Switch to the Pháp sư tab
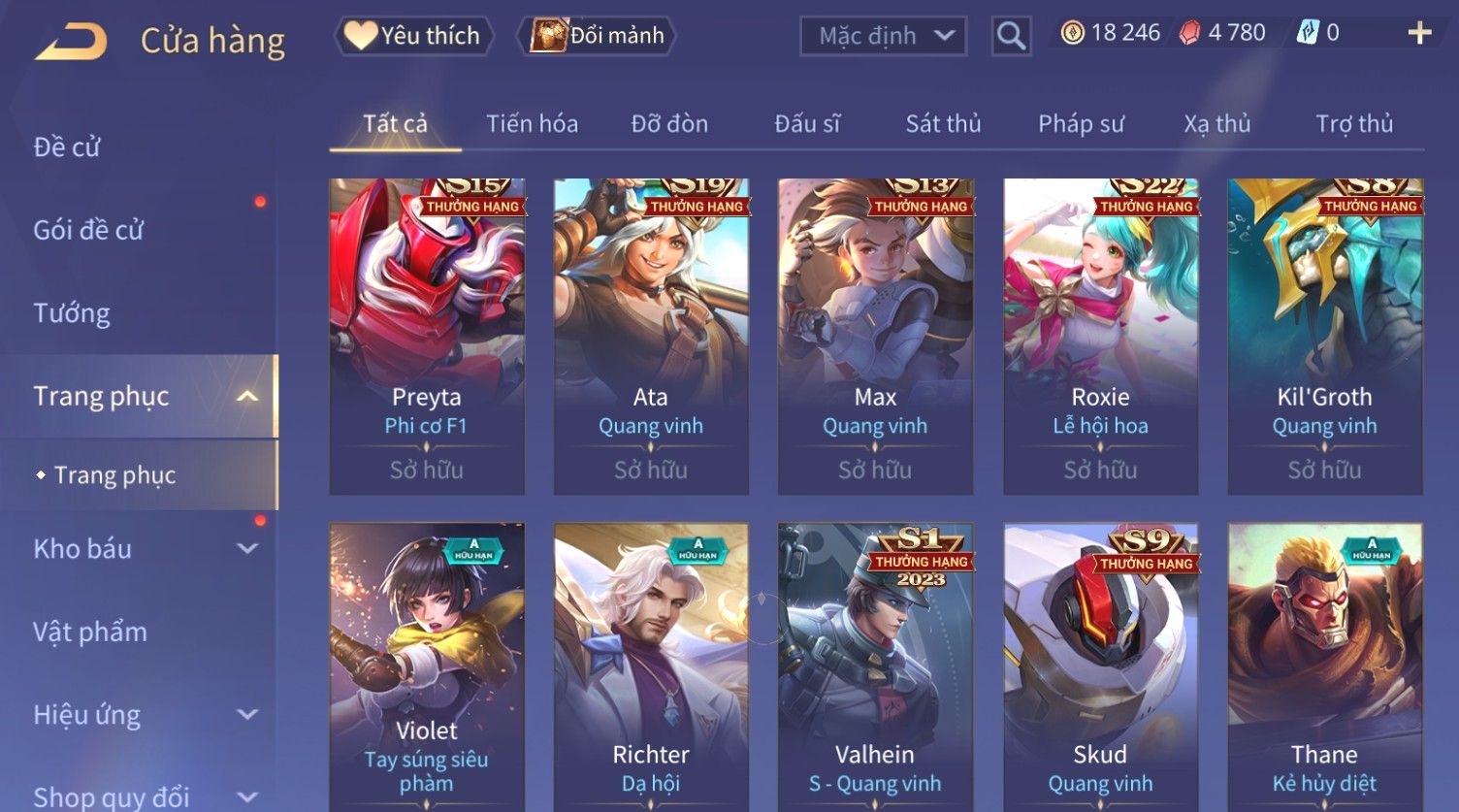1459x812 pixels. pos(1081,123)
